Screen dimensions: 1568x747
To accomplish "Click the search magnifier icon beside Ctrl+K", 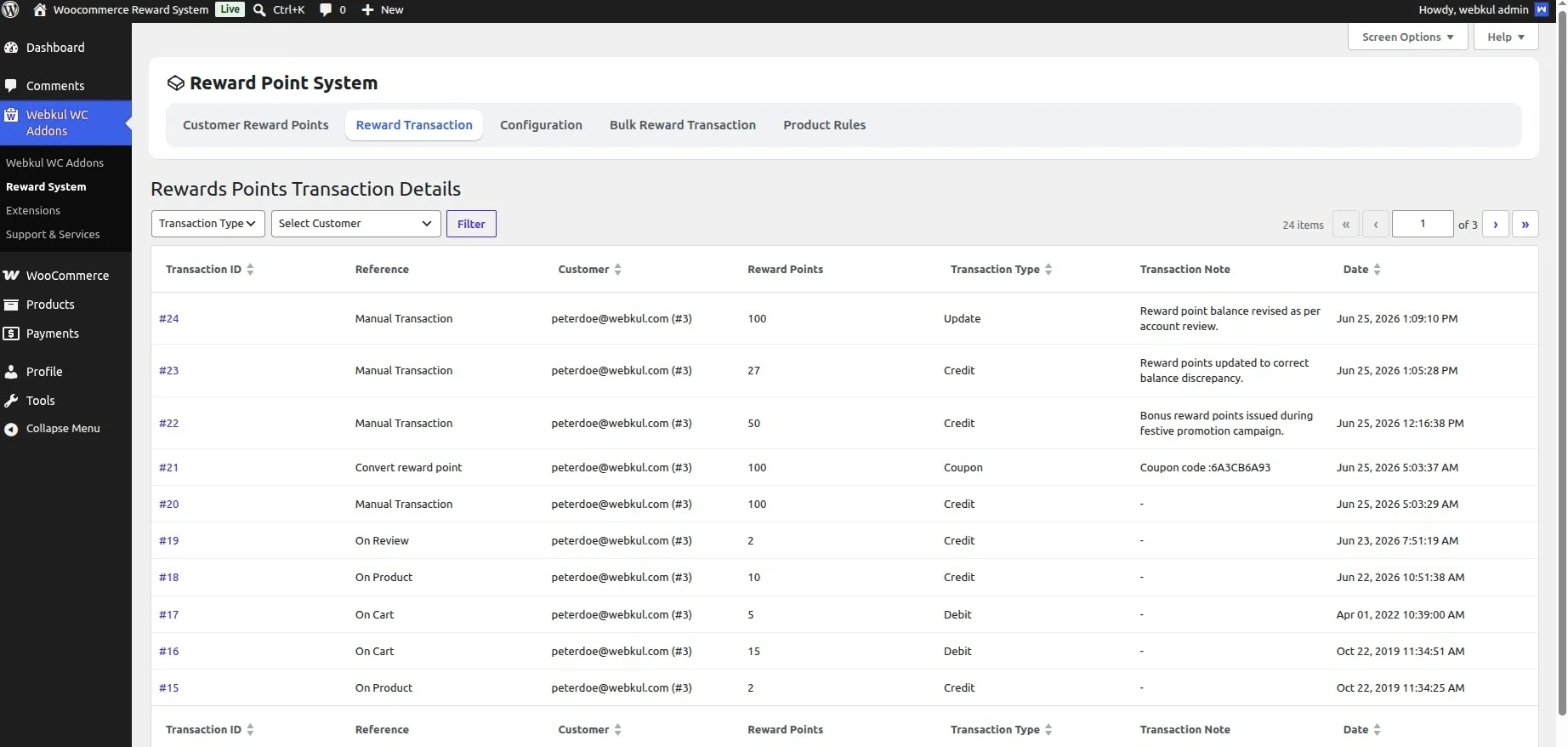I will (x=260, y=10).
